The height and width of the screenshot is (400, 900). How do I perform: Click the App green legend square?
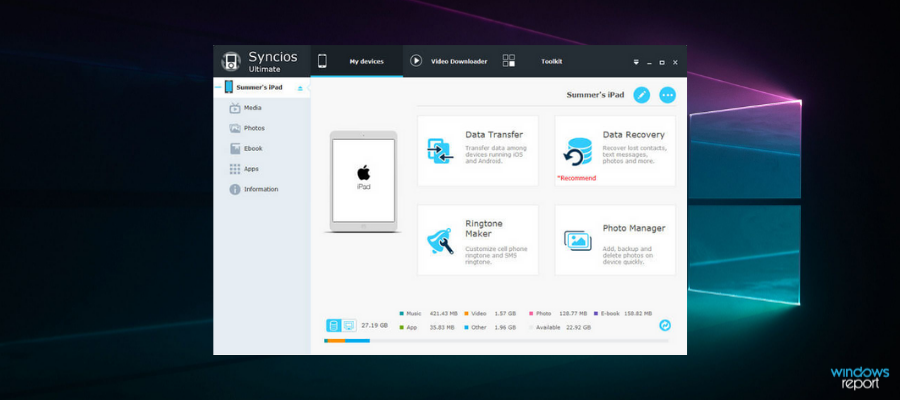401,327
